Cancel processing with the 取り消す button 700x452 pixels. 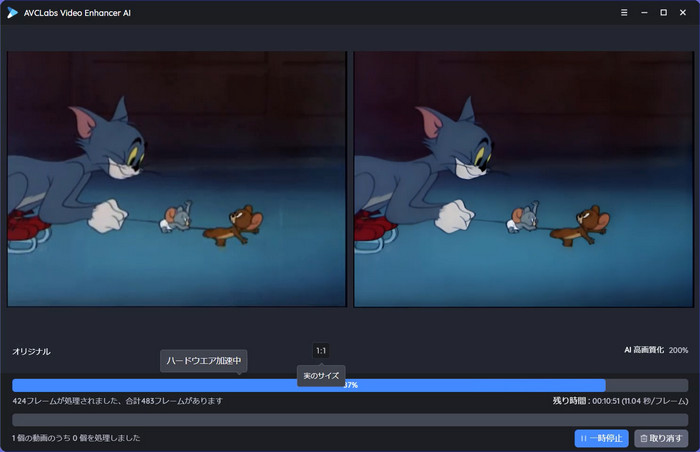[661, 439]
